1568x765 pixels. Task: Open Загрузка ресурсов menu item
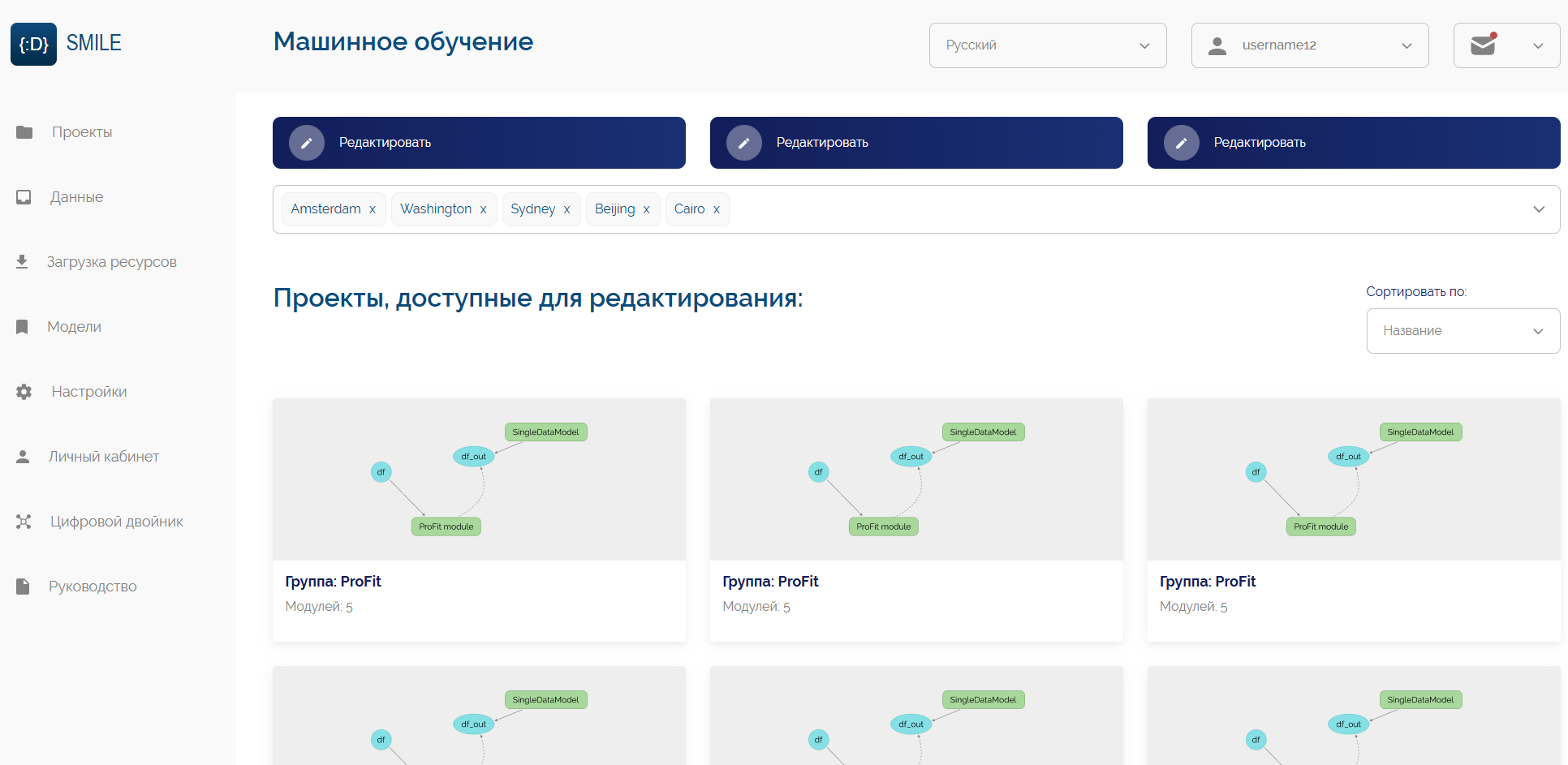coord(112,262)
